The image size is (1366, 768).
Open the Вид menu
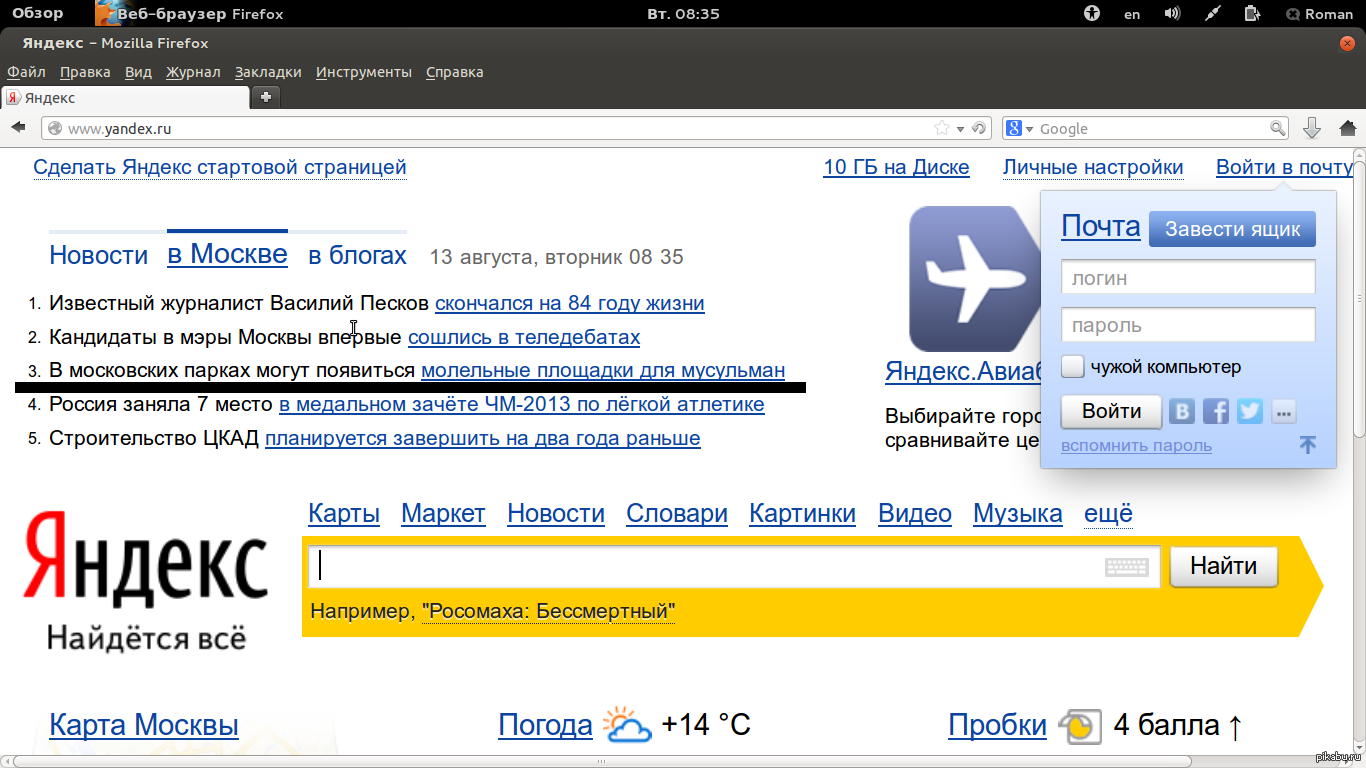[x=138, y=72]
